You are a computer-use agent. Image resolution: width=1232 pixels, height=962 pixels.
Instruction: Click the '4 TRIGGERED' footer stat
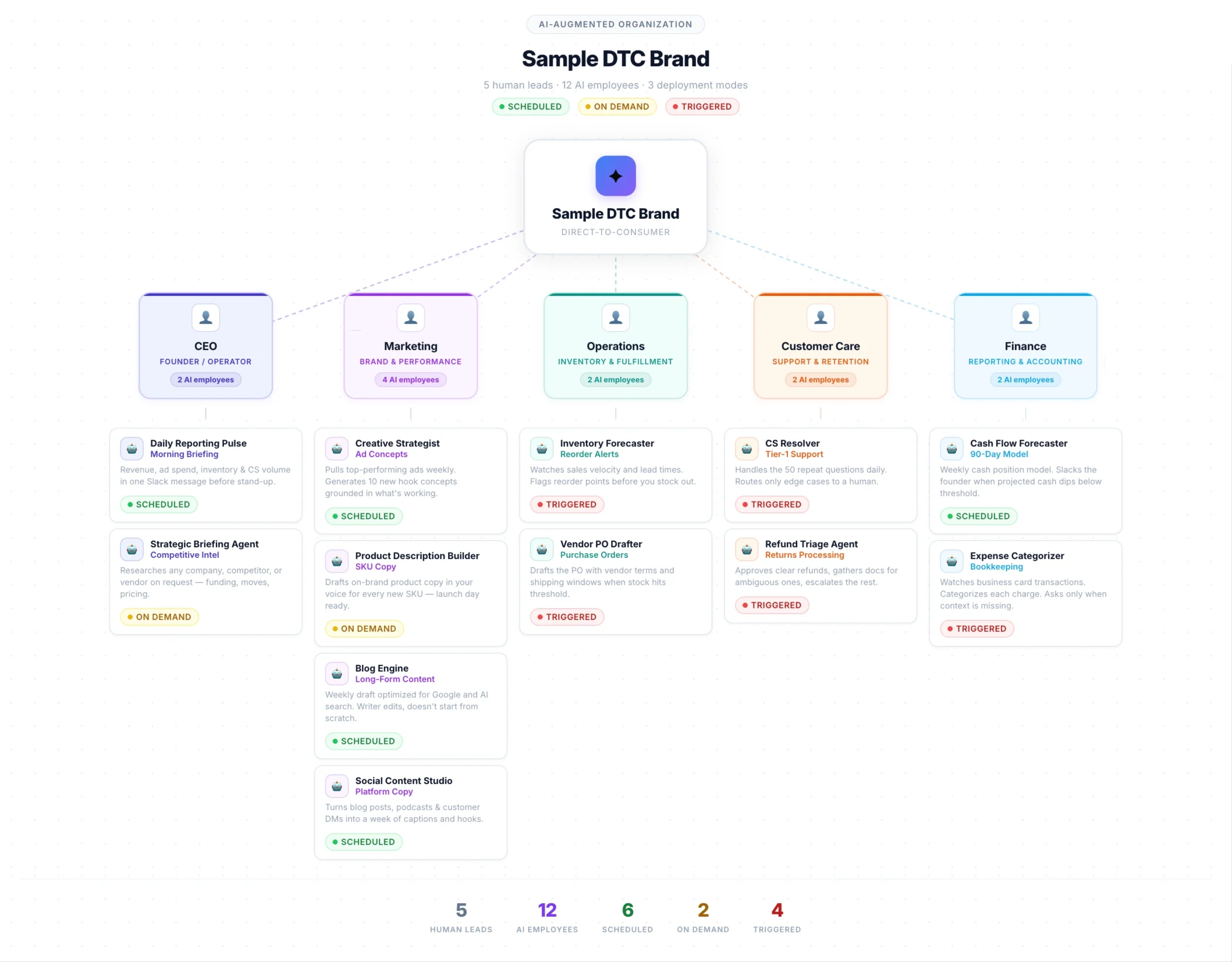point(777,918)
